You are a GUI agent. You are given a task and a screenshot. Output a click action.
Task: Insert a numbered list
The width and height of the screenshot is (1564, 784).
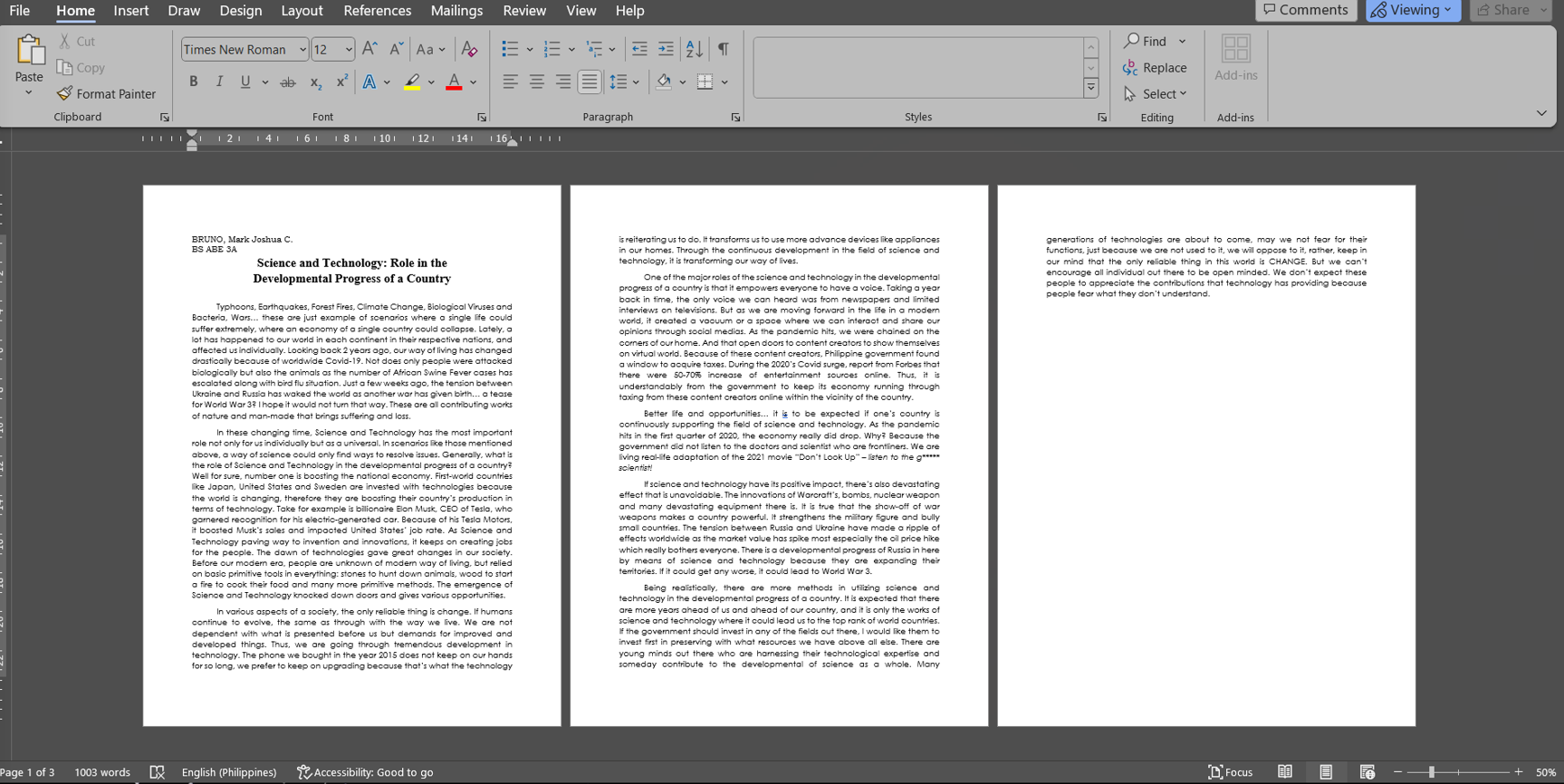(x=552, y=49)
